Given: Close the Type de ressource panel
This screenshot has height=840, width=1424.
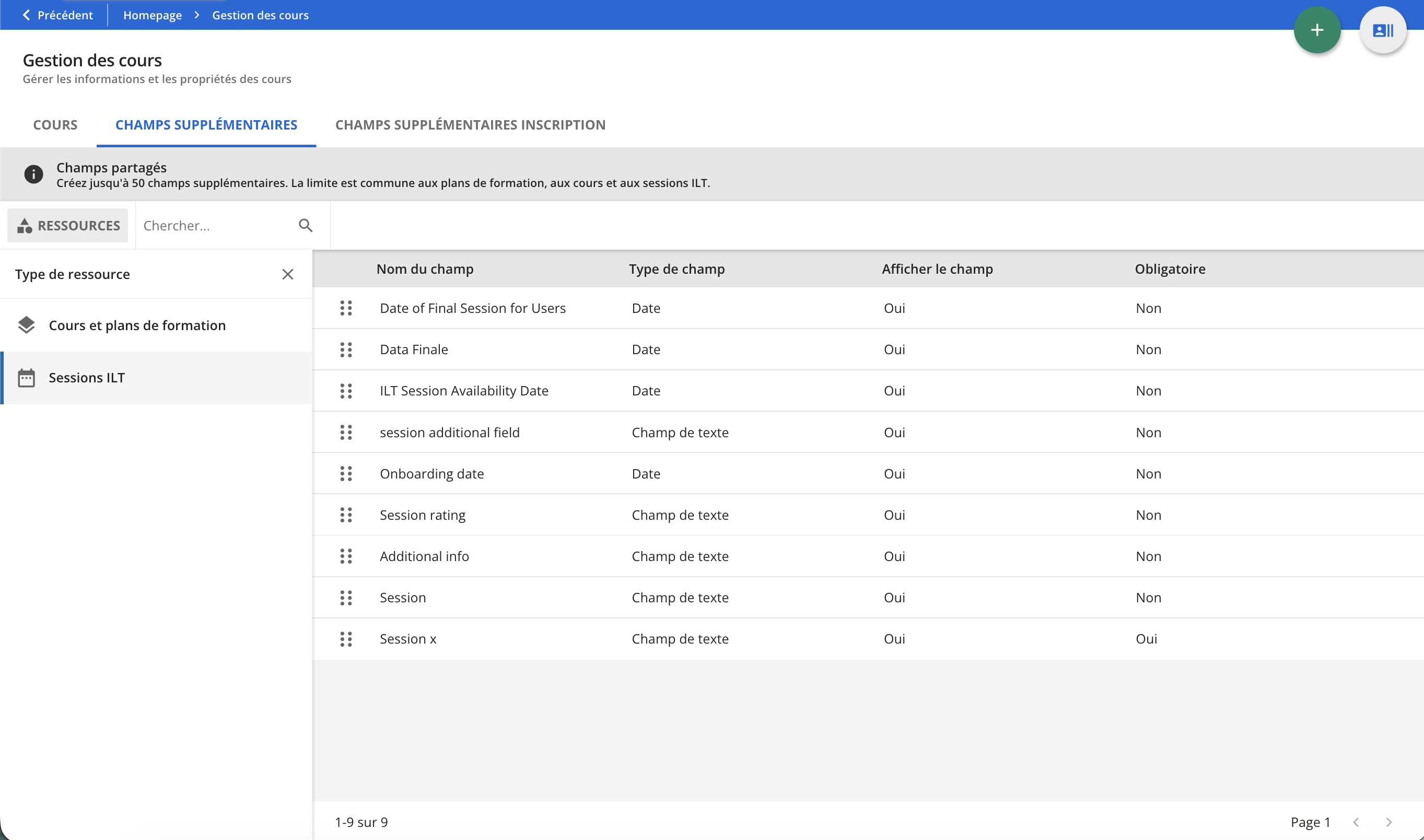Looking at the screenshot, I should pos(287,275).
